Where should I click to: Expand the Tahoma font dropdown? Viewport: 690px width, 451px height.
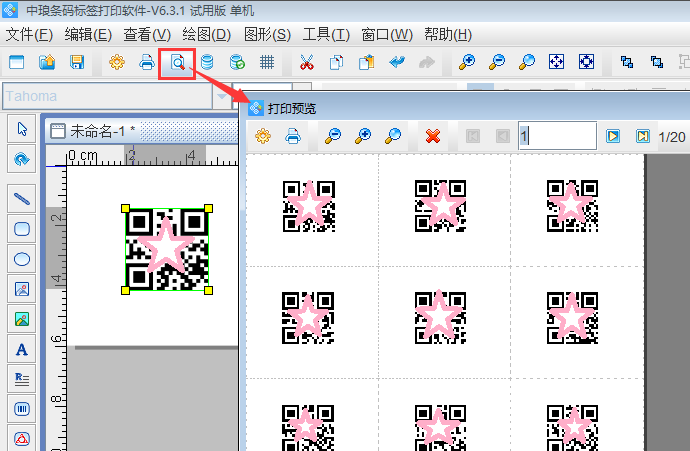click(222, 96)
